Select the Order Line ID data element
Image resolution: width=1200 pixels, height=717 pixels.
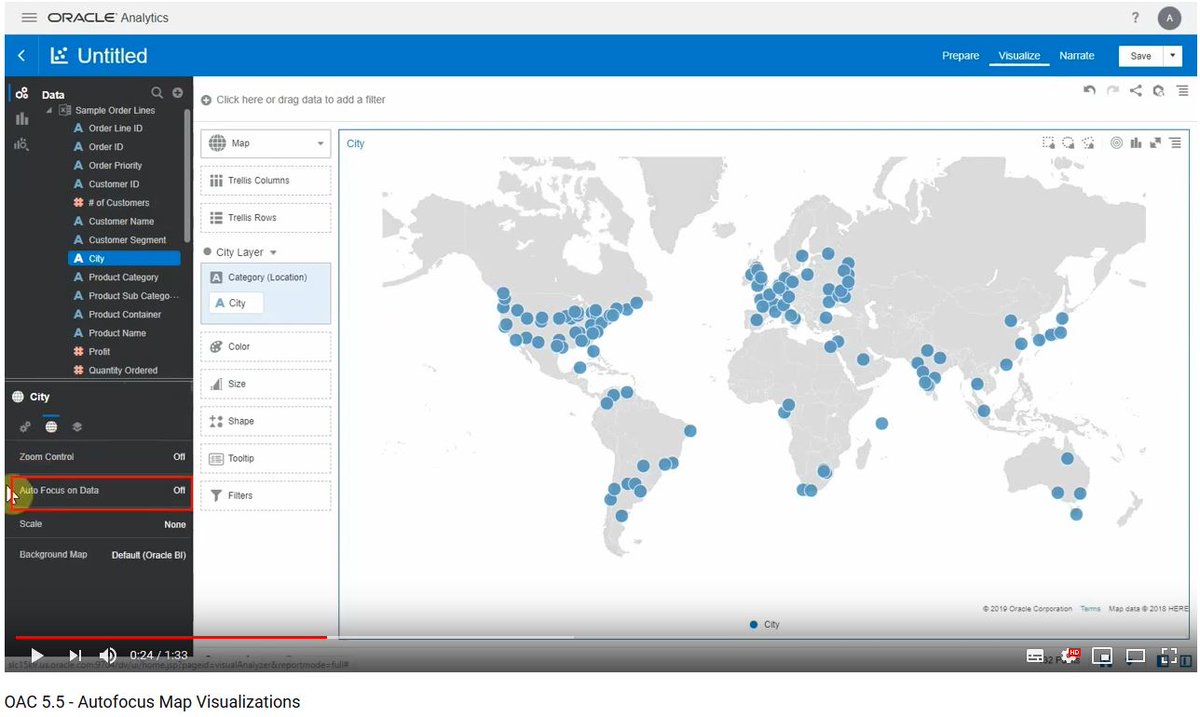click(115, 129)
